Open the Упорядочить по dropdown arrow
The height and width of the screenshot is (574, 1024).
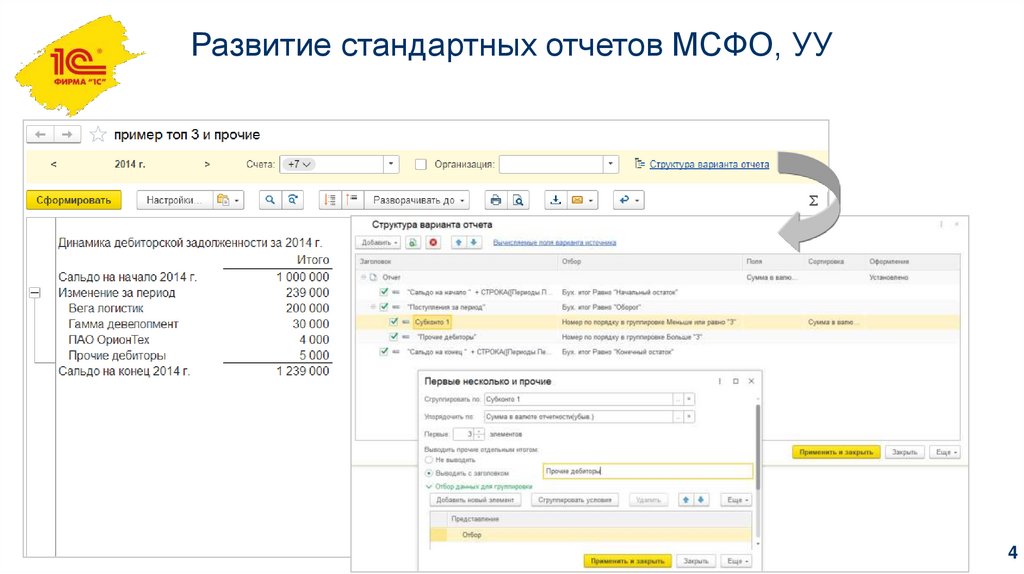coord(689,417)
